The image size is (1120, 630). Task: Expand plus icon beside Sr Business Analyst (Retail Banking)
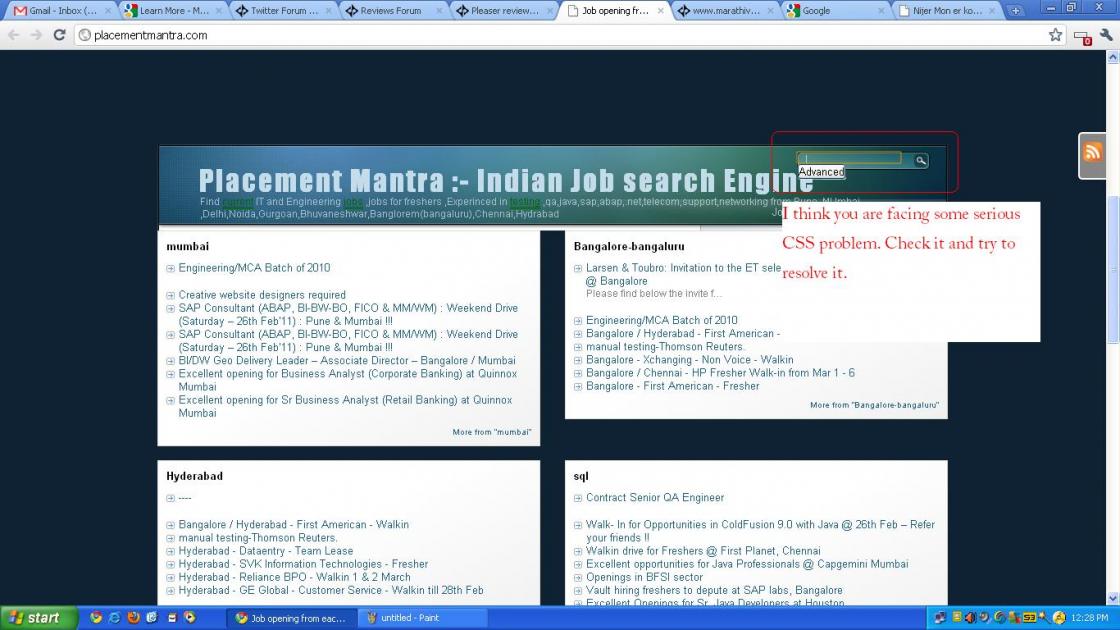pyautogui.click(x=170, y=401)
